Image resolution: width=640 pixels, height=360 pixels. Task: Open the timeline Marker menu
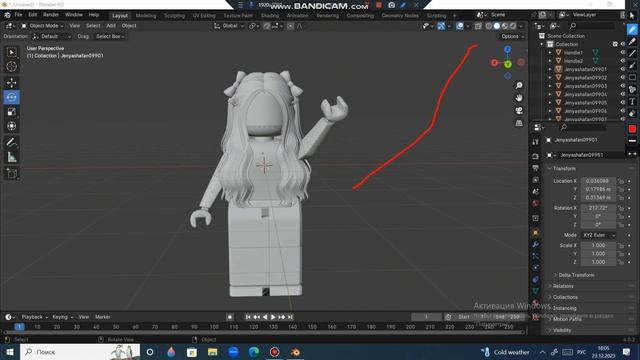click(x=102, y=317)
